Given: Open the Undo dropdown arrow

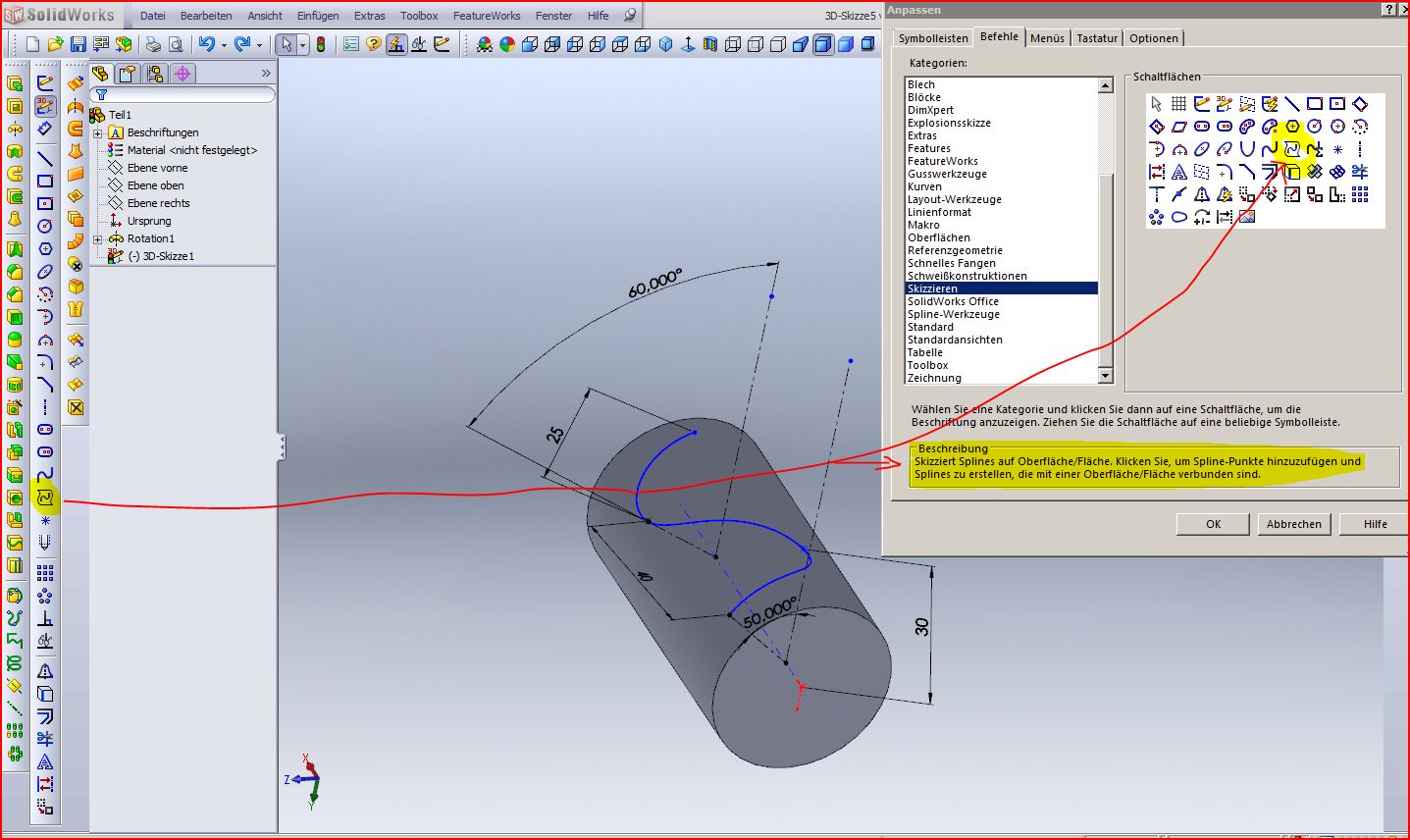Looking at the screenshot, I should [224, 45].
